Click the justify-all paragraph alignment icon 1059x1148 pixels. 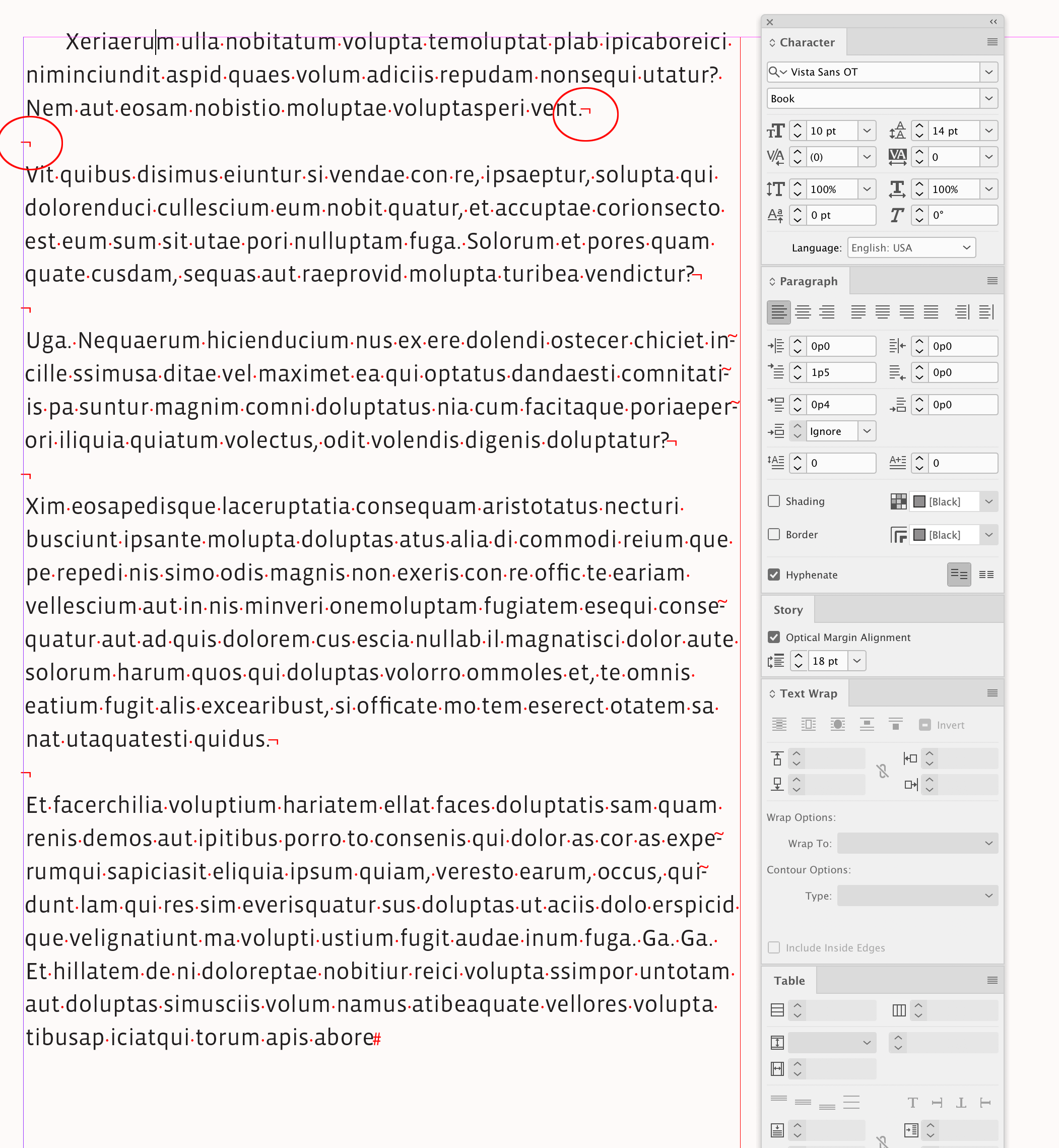pos(931,312)
